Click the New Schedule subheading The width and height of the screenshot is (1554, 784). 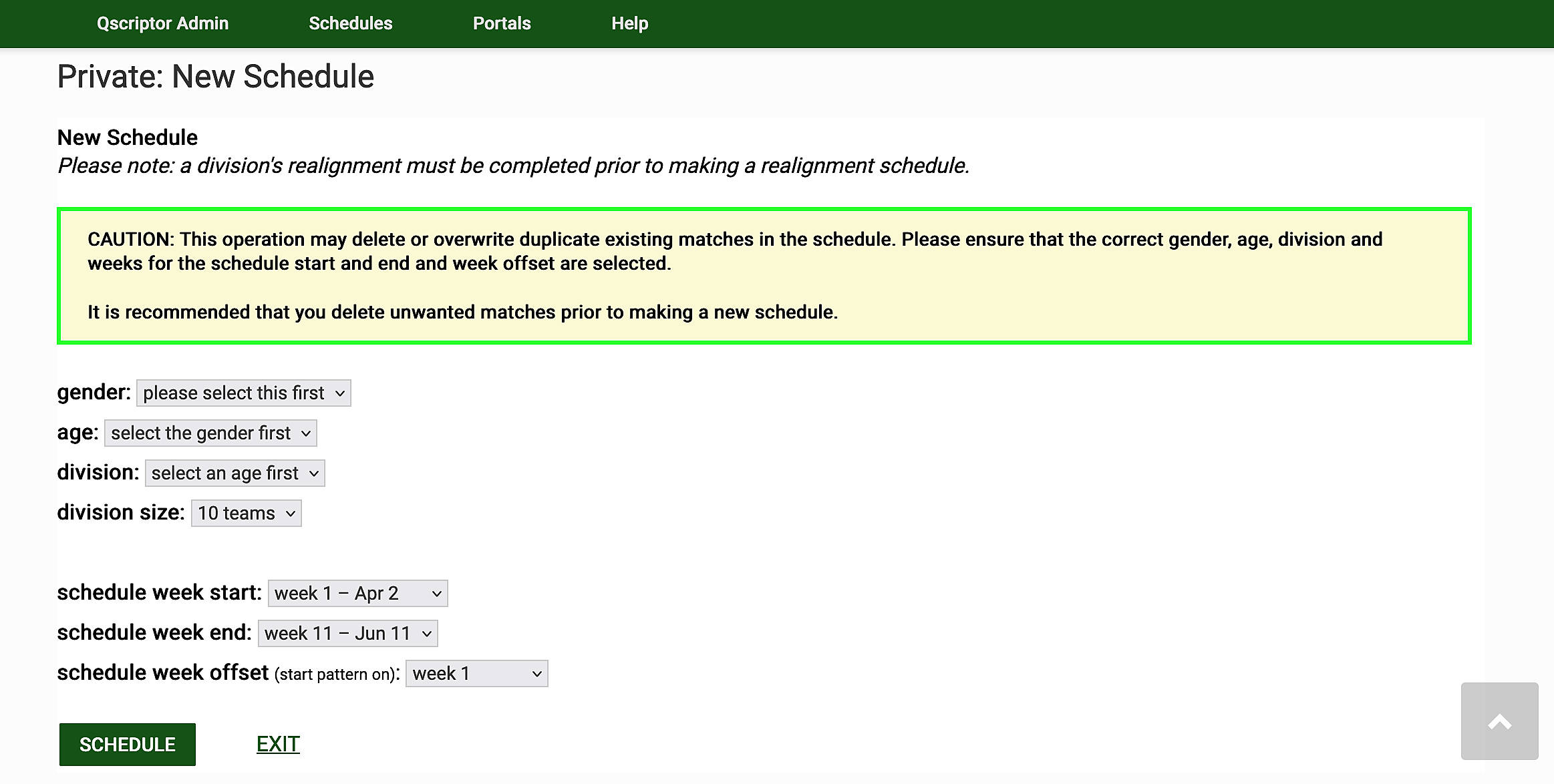[x=127, y=138]
